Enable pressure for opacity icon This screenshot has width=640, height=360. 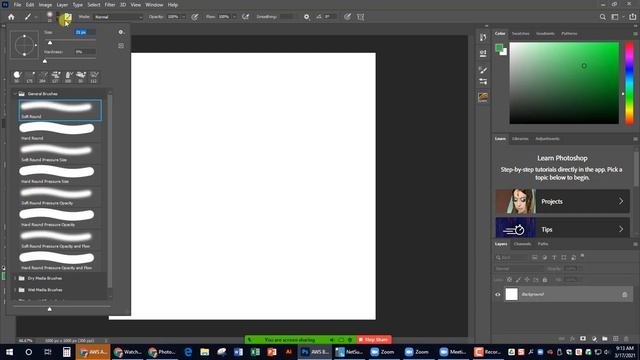pos(195,17)
